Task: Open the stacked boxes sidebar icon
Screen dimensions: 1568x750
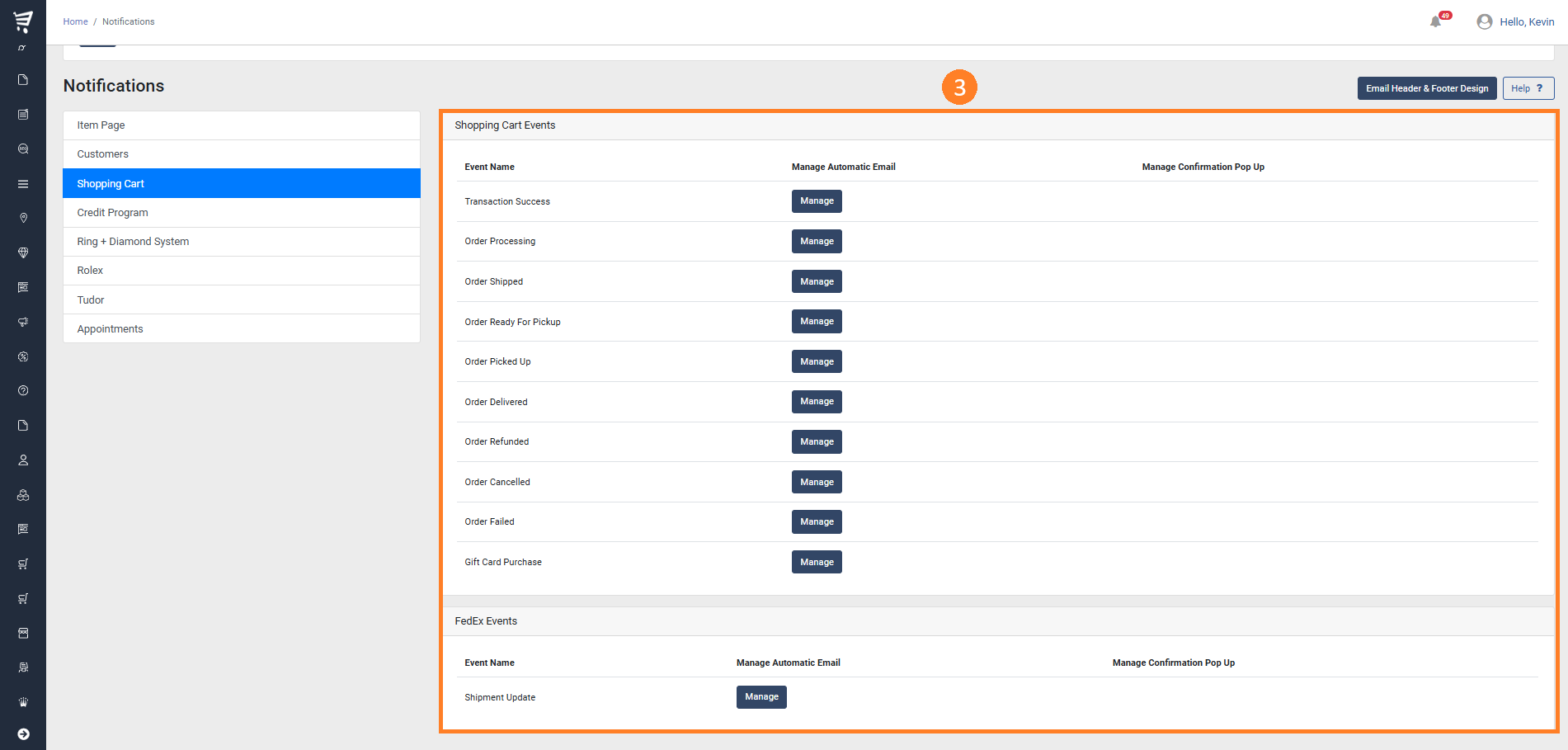Action: pos(23,495)
